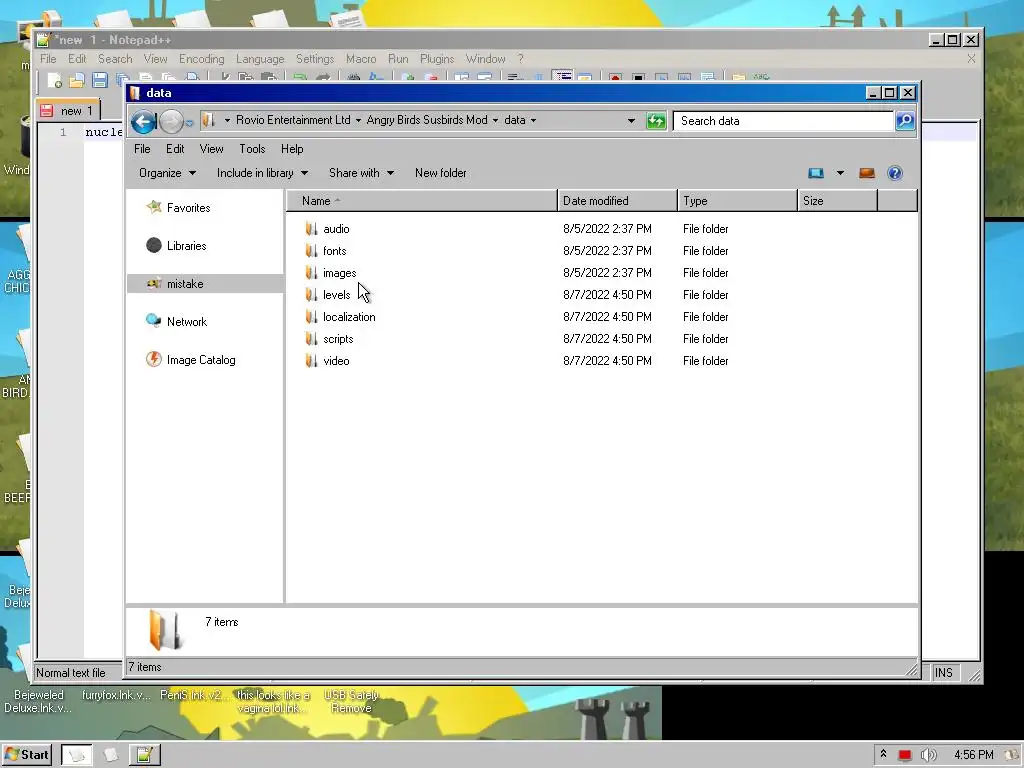Viewport: 1024px width, 768px height.
Task: Open Notepad++ Macro menu
Action: coord(361,59)
